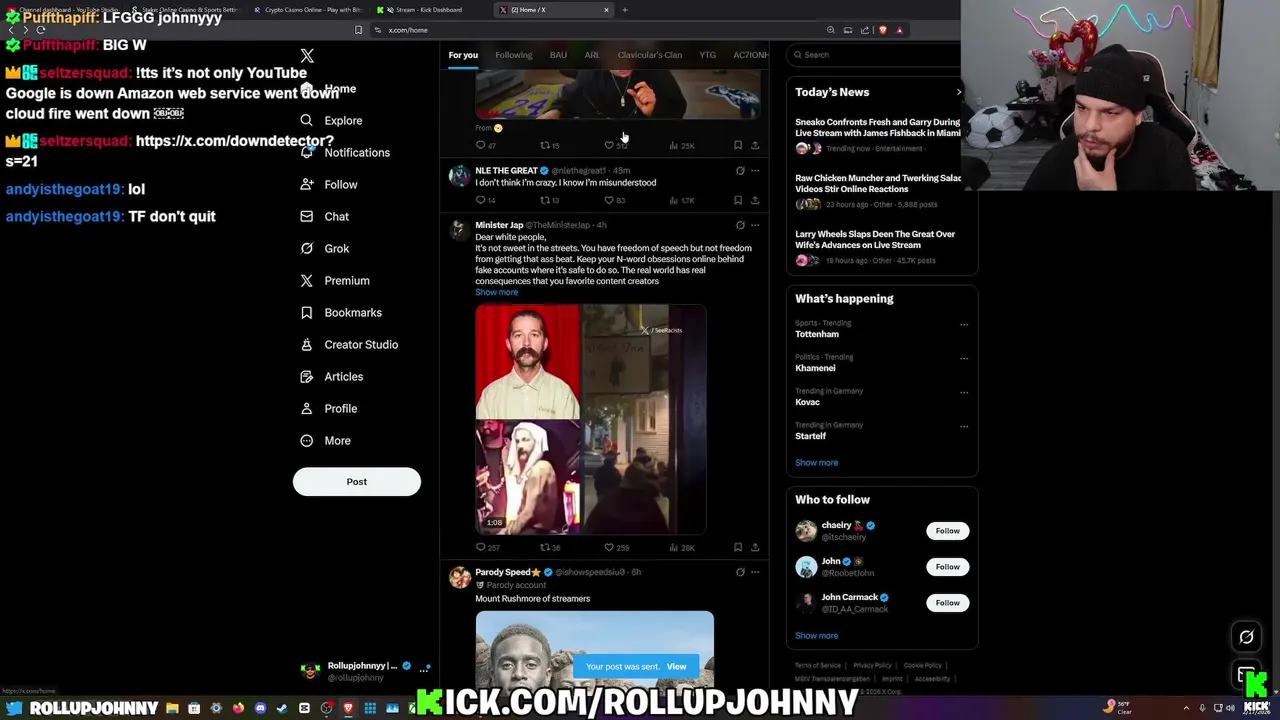Follow the account named John
The height and width of the screenshot is (720, 1280).
(x=947, y=567)
